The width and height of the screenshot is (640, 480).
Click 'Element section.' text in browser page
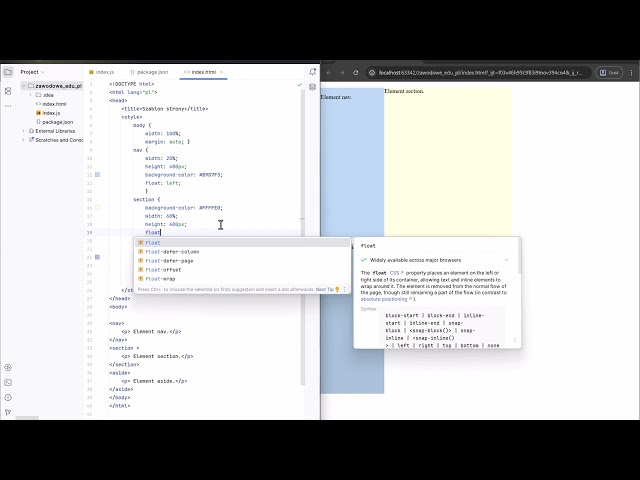(x=404, y=91)
